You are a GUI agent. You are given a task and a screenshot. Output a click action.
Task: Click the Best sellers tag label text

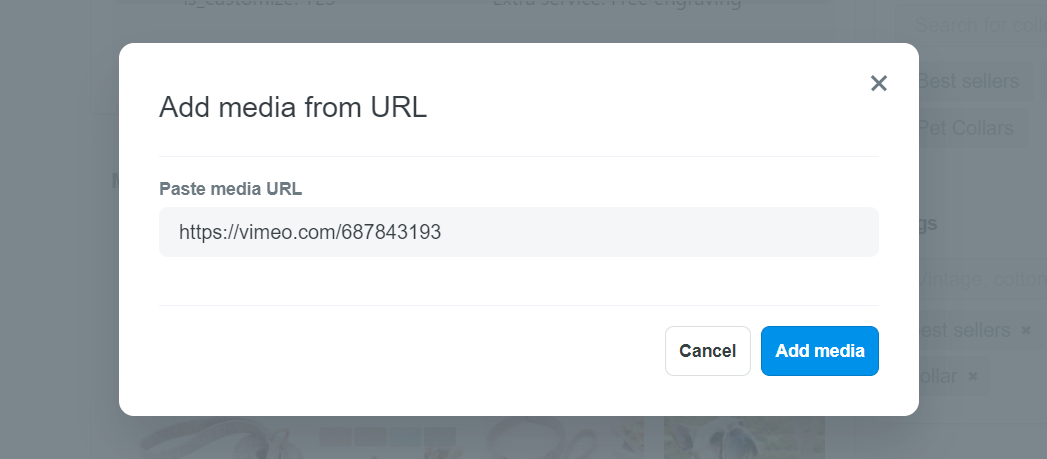tap(965, 330)
